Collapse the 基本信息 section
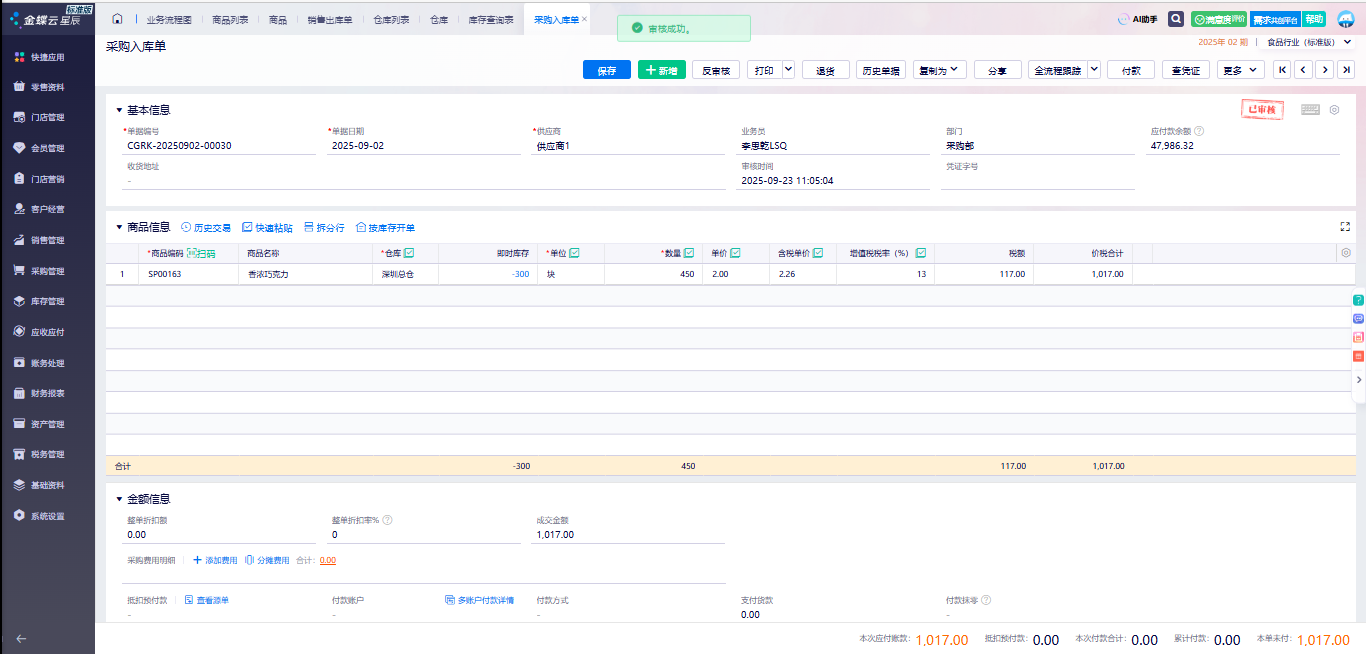Screen dimensions: 1366x654 (x=119, y=110)
